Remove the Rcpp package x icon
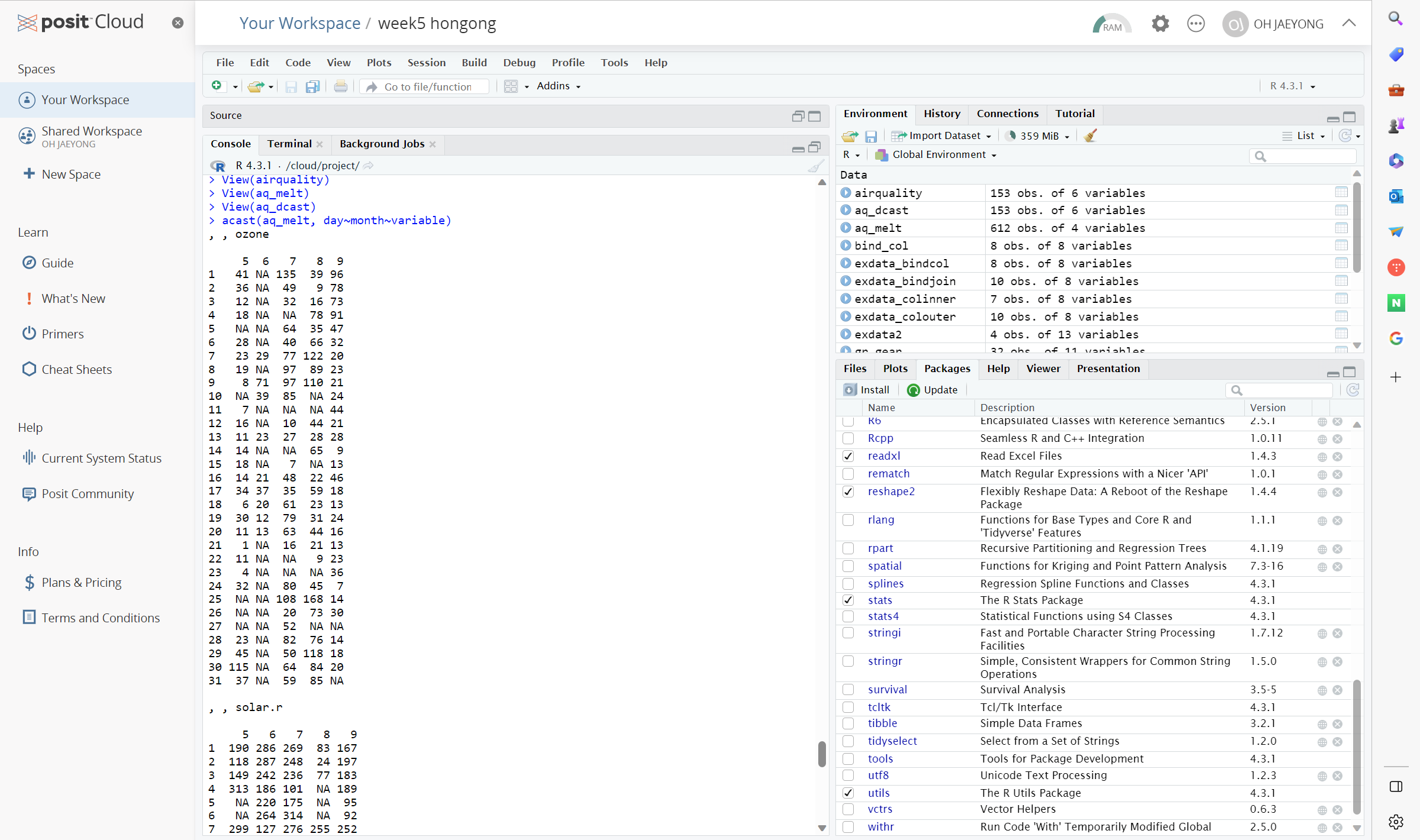The height and width of the screenshot is (840, 1420). coord(1337,439)
